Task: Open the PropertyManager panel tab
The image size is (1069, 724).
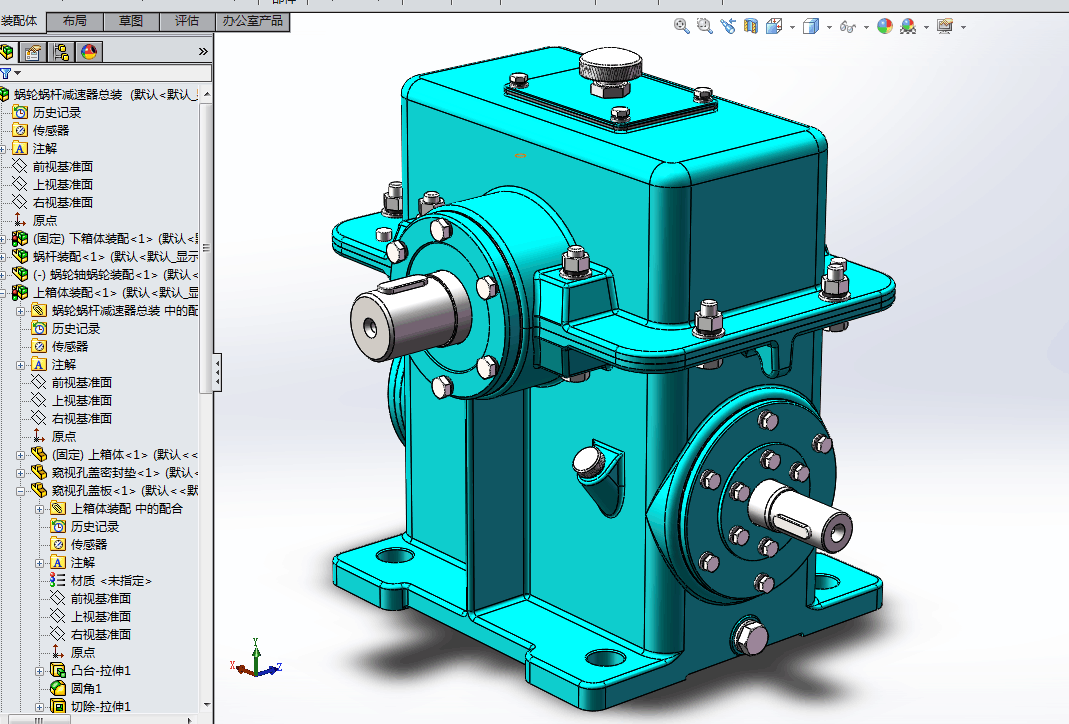Action: pyautogui.click(x=35, y=52)
